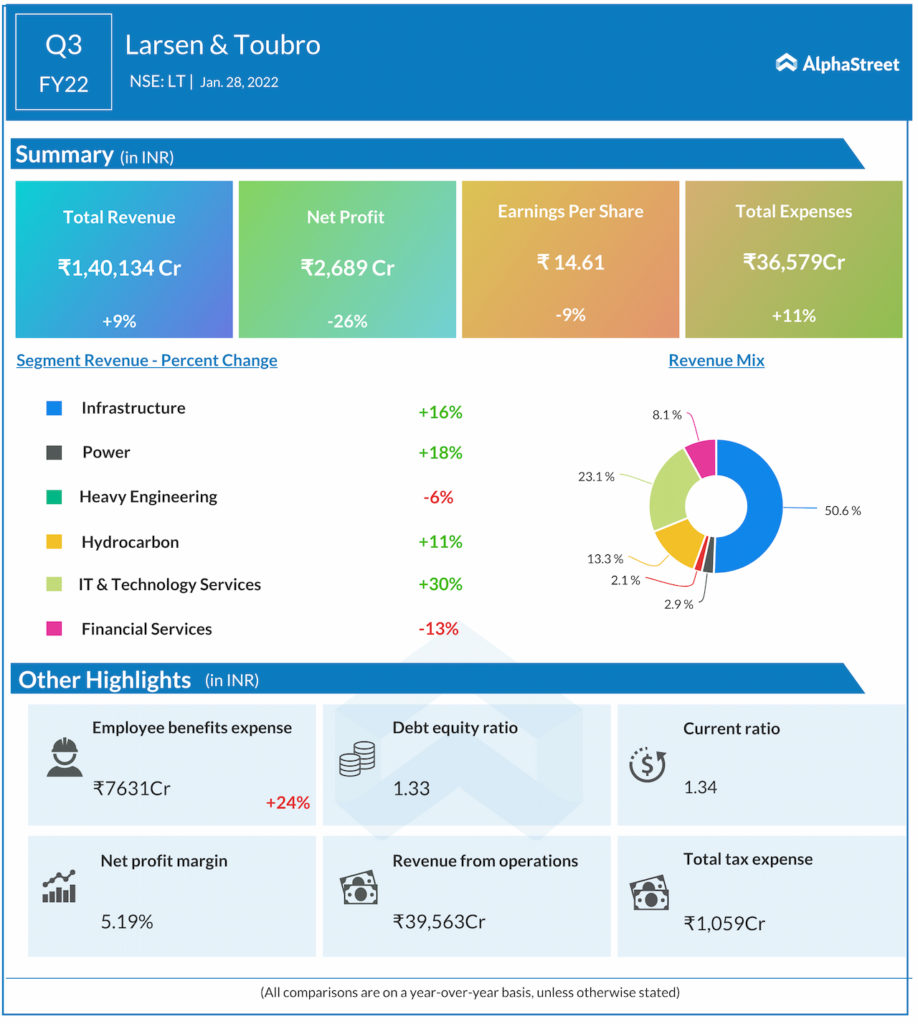The image size is (918, 1024).
Task: Click the dollar cycle current ratio icon
Action: pyautogui.click(x=646, y=763)
